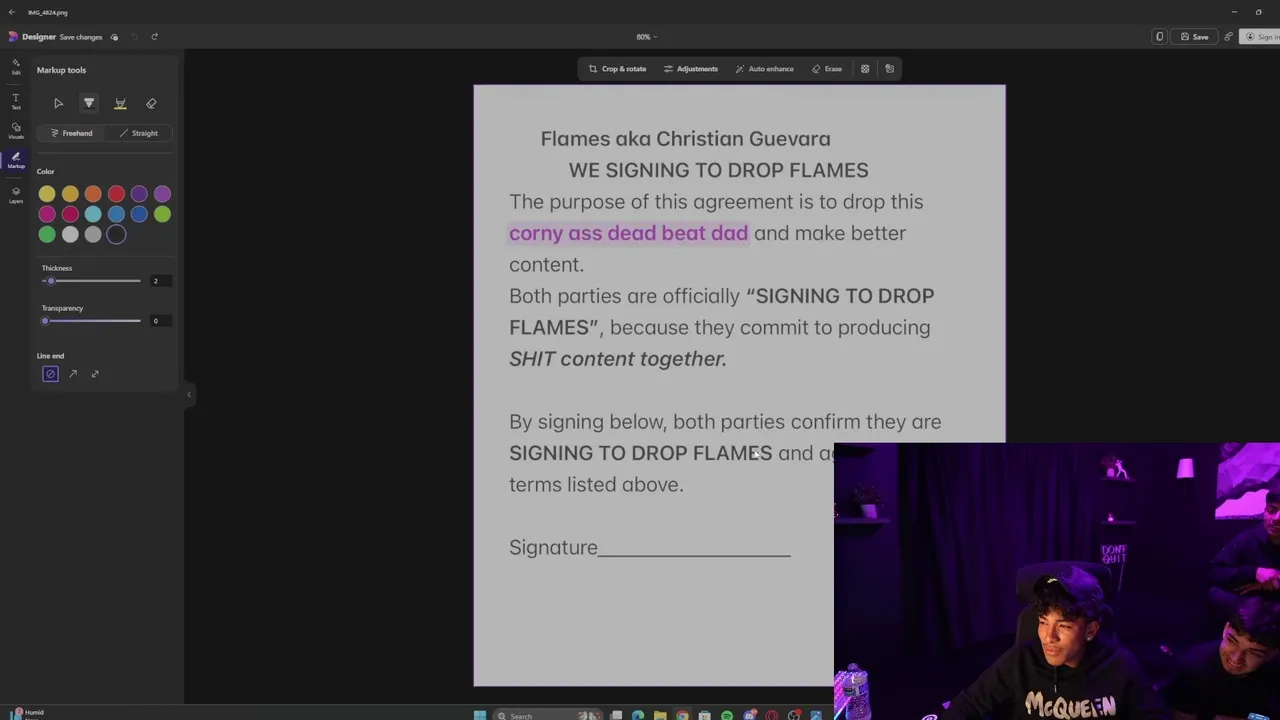Click the device icon left of Save
Image resolution: width=1280 pixels, height=720 pixels.
(1159, 37)
